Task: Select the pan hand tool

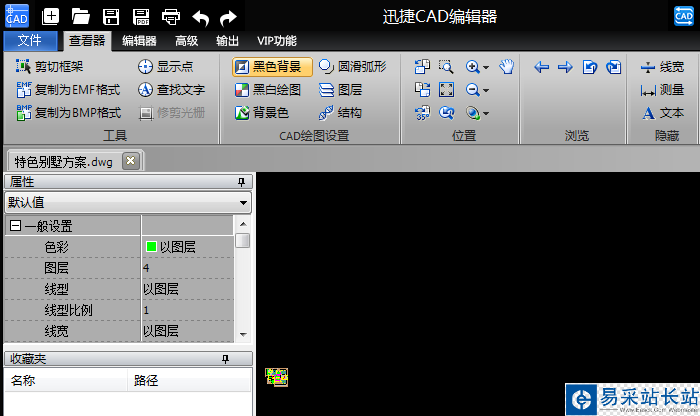Action: [x=507, y=67]
